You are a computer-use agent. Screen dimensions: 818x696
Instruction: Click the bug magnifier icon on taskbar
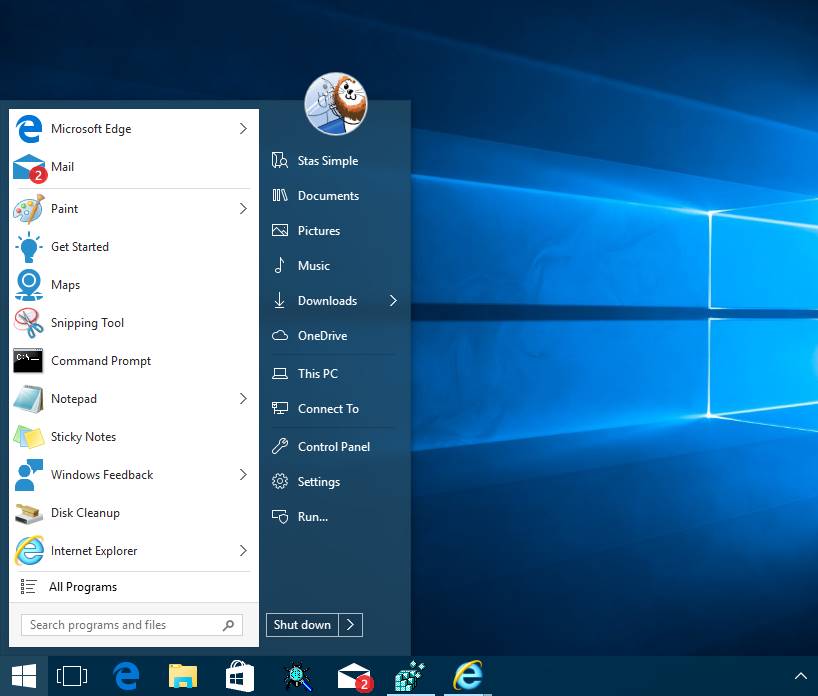click(297, 676)
